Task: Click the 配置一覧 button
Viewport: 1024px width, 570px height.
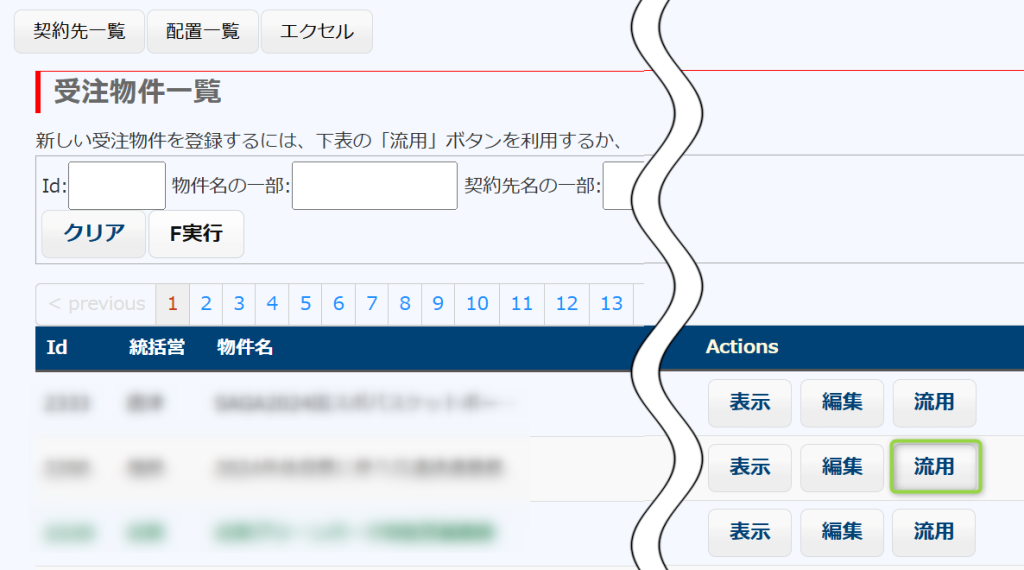Action: 203,31
